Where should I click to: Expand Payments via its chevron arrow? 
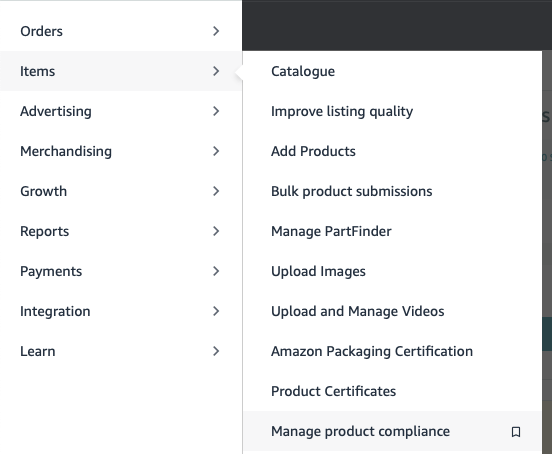coord(216,271)
